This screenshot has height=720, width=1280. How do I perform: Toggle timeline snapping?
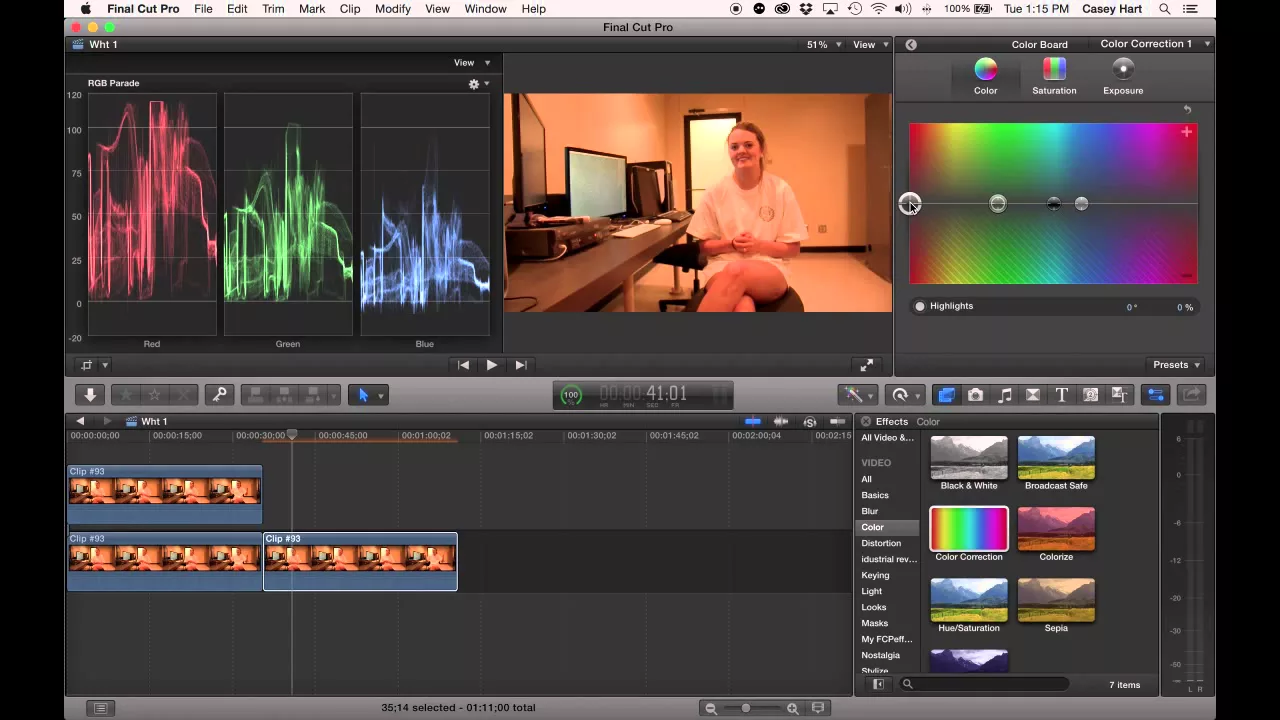tap(838, 422)
